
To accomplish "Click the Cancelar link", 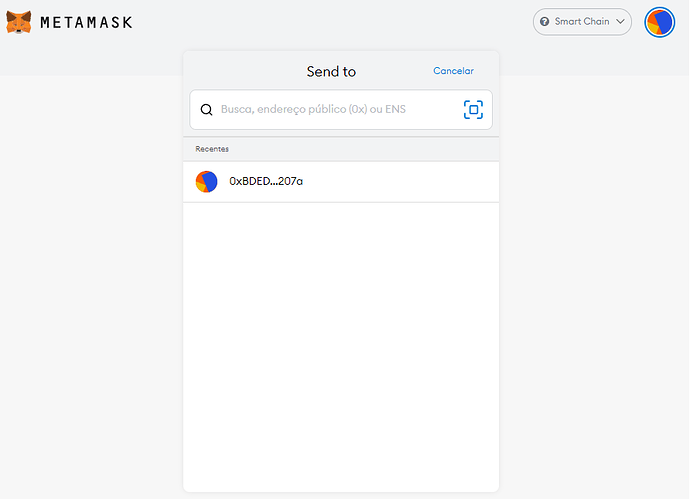I will pos(453,71).
